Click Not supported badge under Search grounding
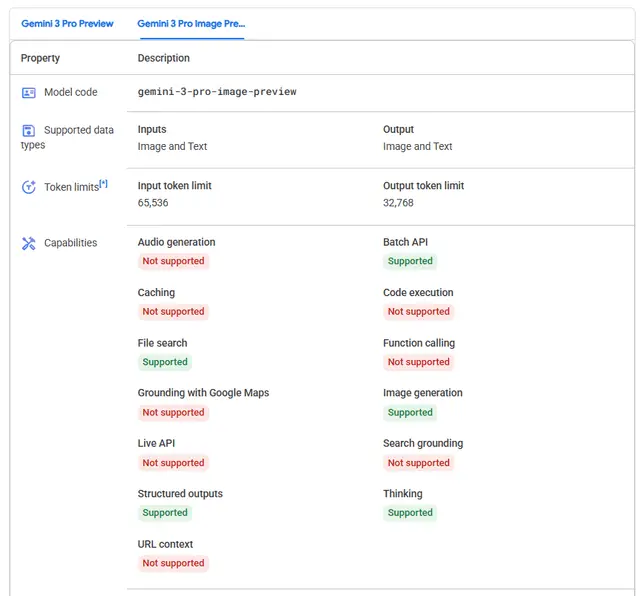The image size is (640, 596). click(419, 463)
